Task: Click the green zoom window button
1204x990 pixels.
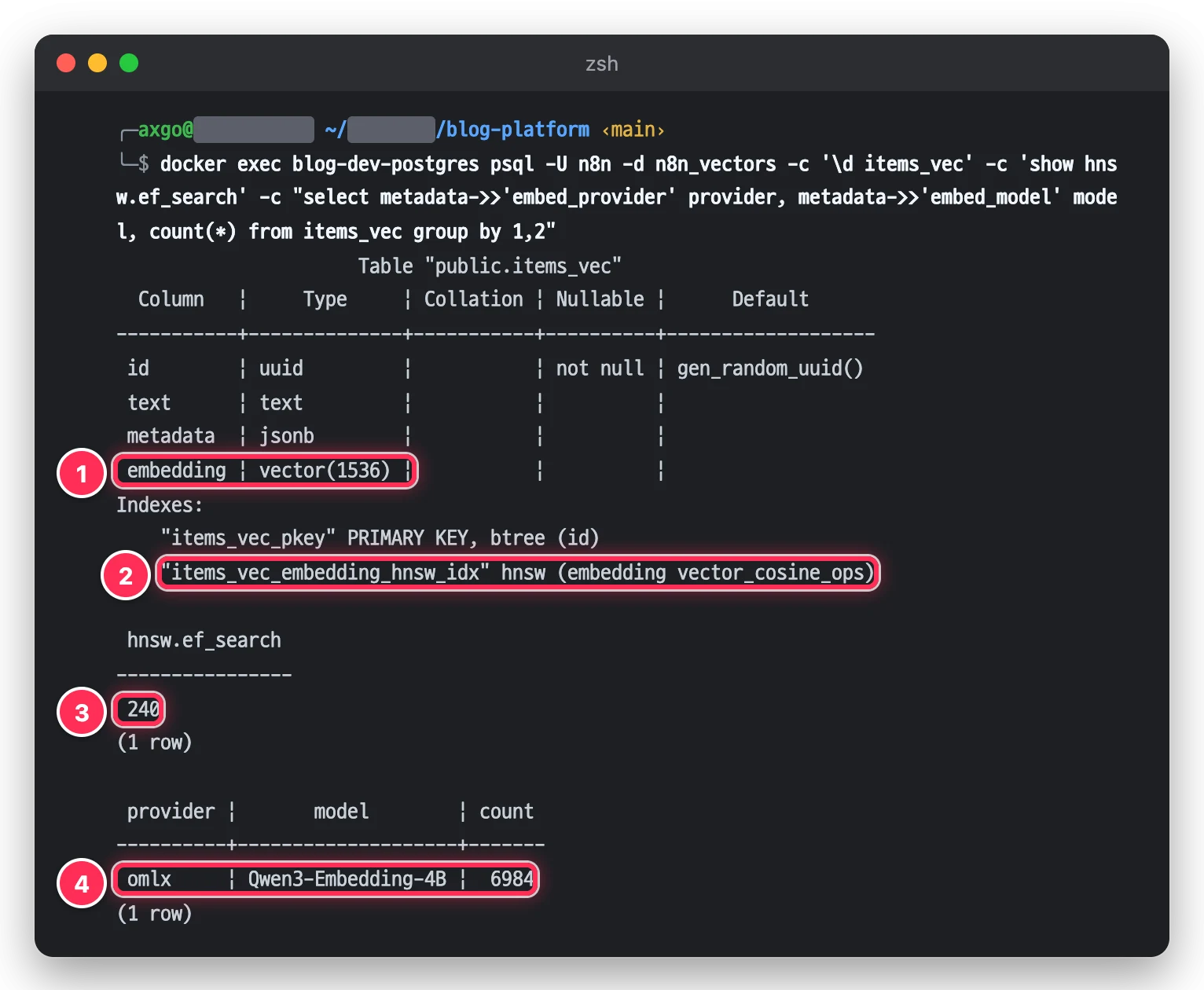Action: click(129, 63)
